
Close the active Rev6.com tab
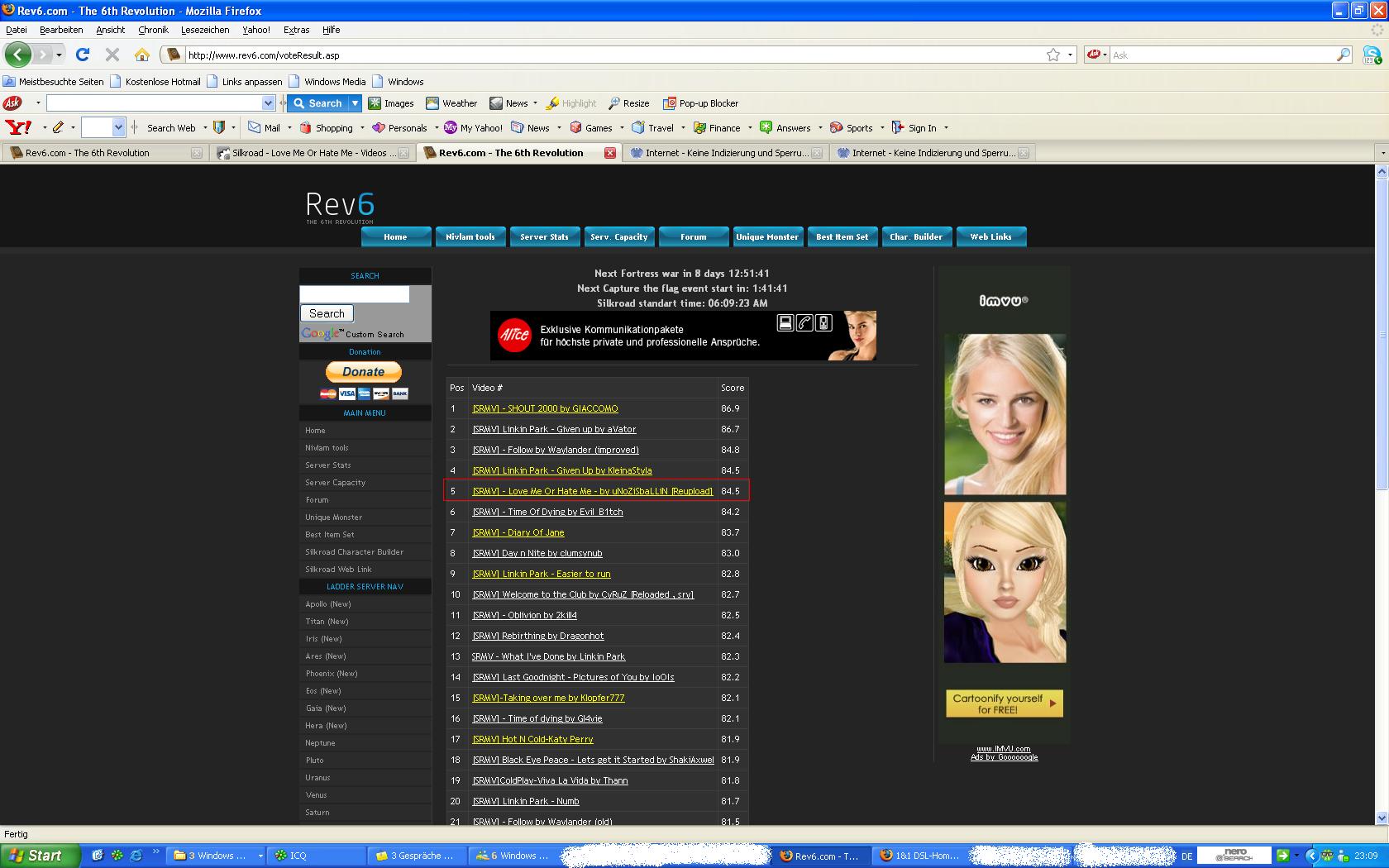[x=609, y=153]
